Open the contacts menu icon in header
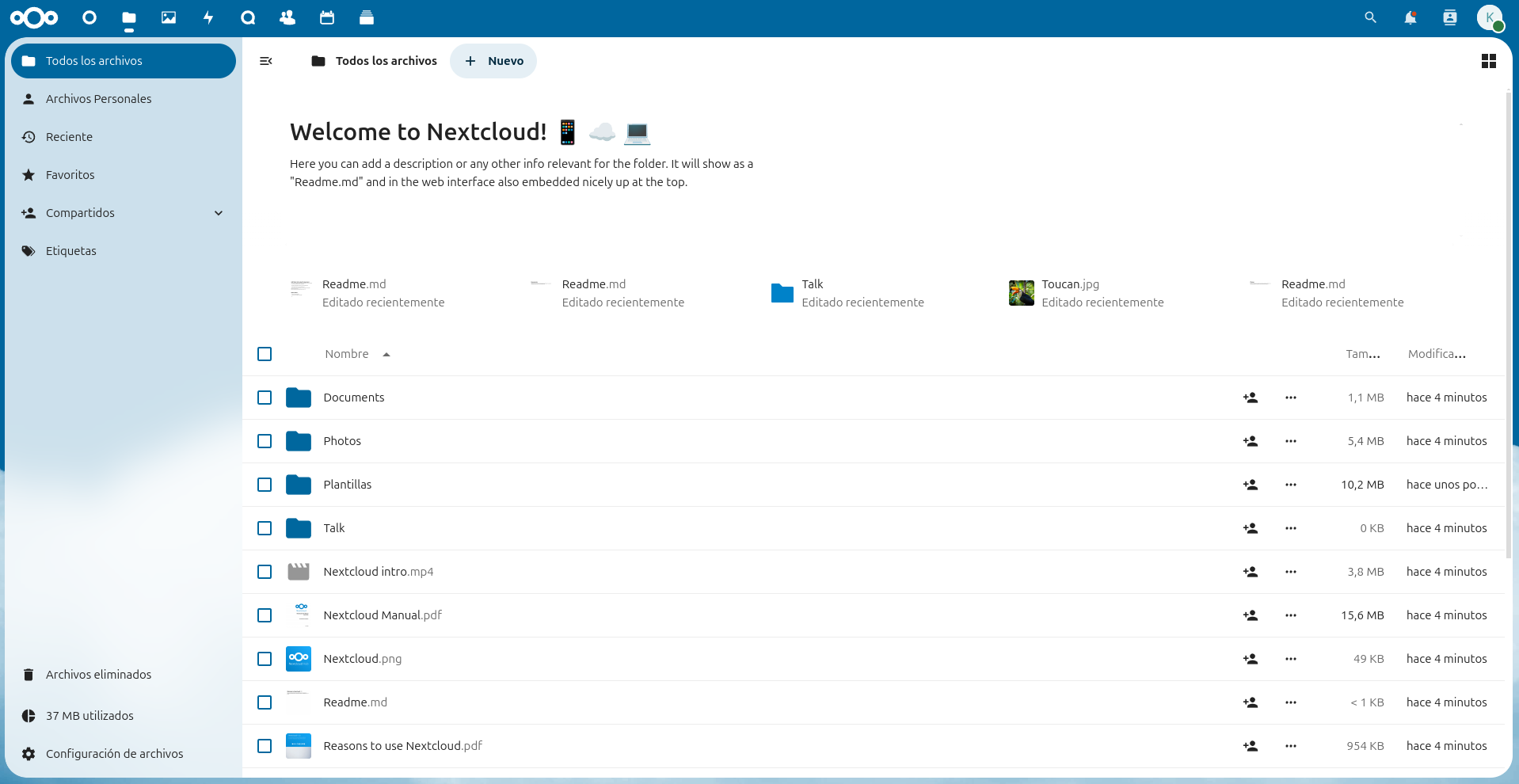The image size is (1519, 784). (x=1450, y=17)
